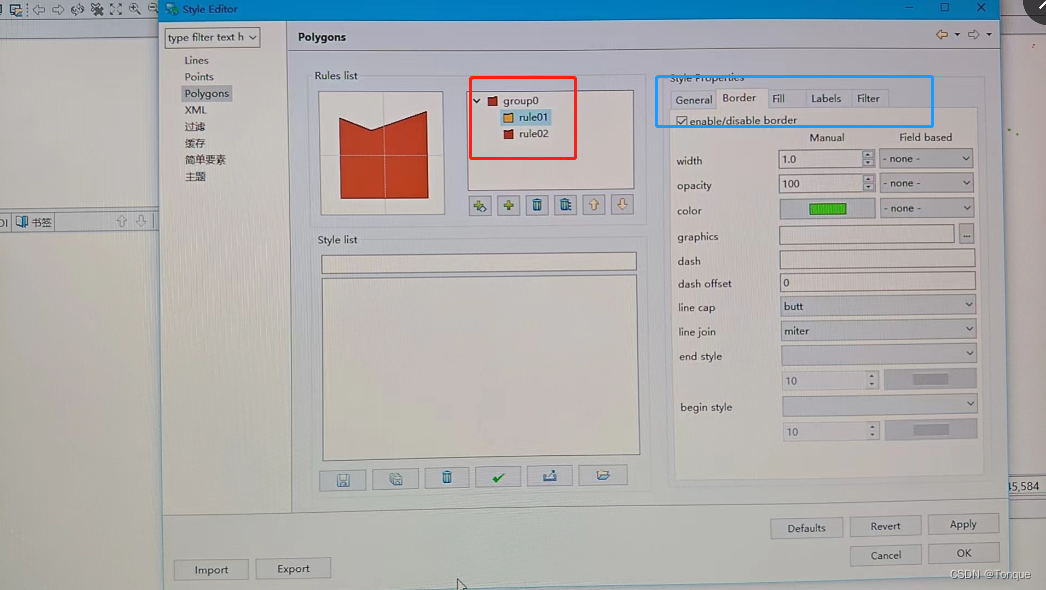
Task: Click OK button
Action: point(963,553)
